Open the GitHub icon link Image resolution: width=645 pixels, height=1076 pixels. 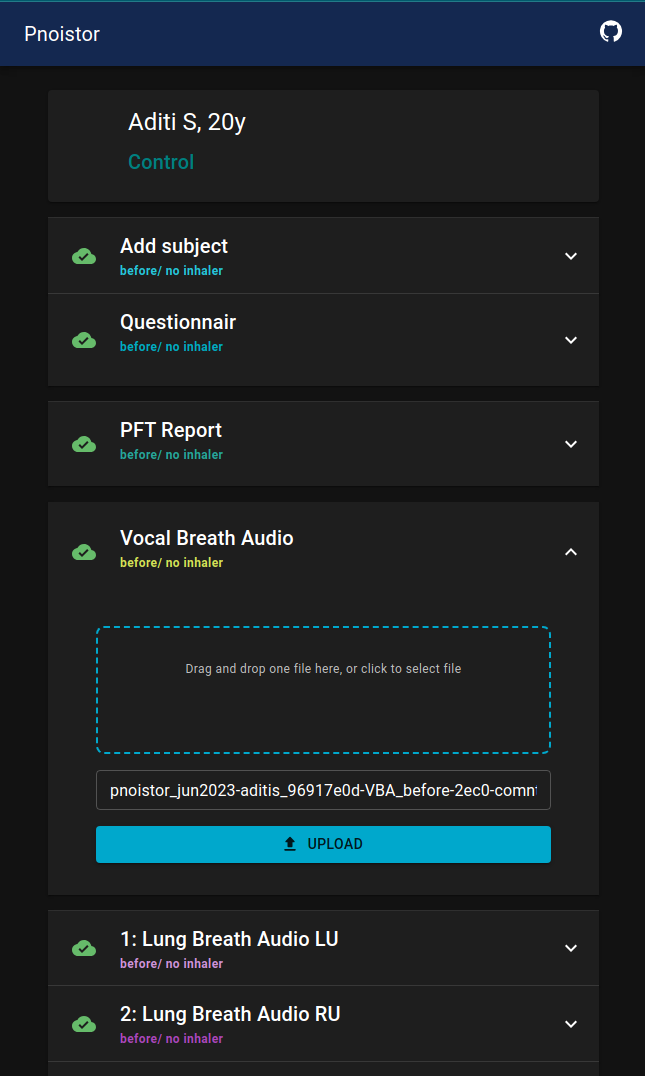[610, 32]
